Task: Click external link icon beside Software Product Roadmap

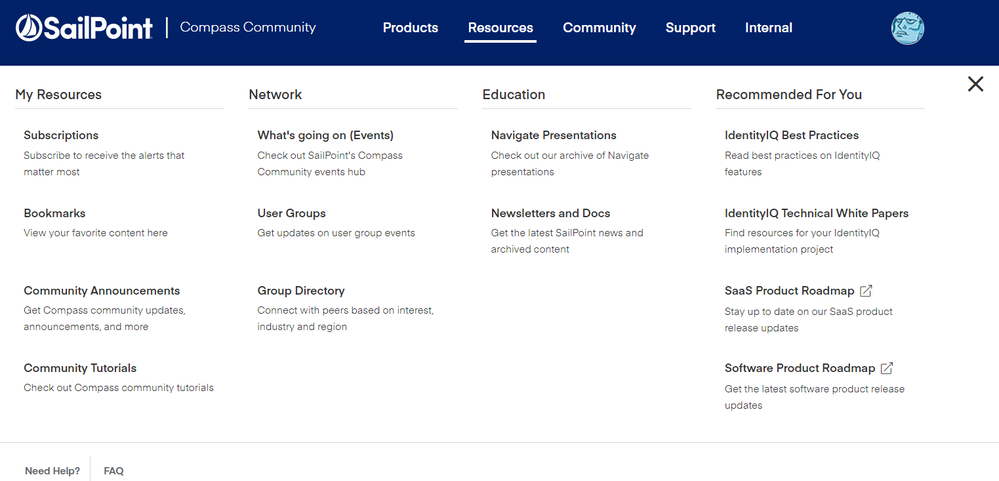Action: 887,368
